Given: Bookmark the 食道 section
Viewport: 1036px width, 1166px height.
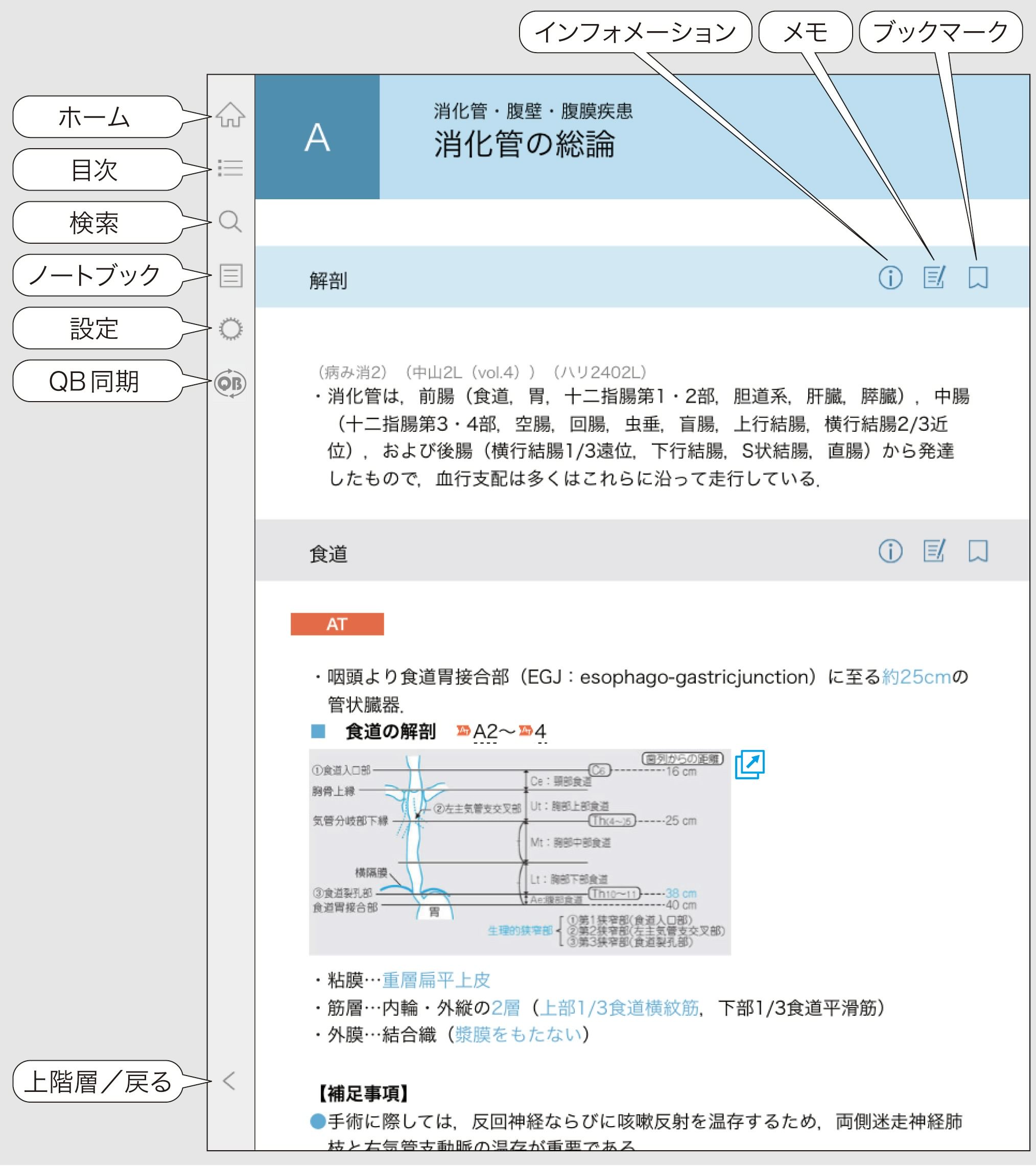Looking at the screenshot, I should [x=978, y=551].
